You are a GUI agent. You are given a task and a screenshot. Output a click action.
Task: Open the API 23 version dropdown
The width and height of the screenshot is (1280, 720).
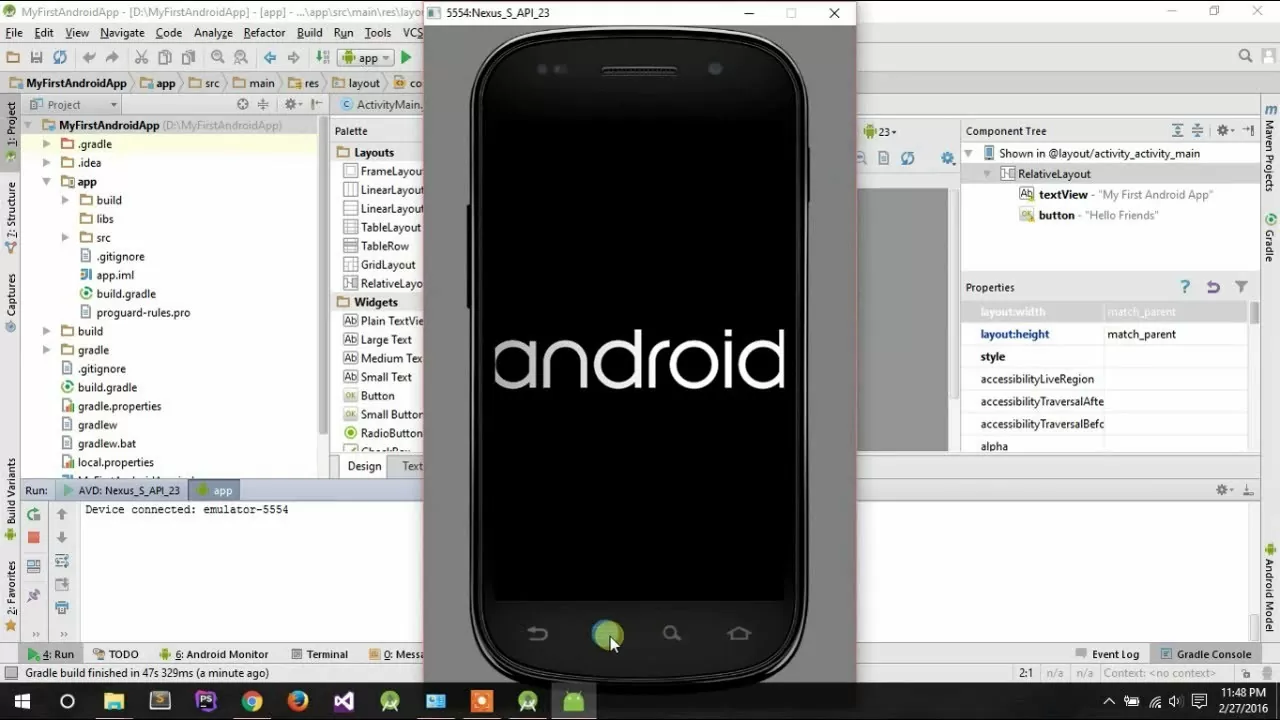(x=880, y=131)
